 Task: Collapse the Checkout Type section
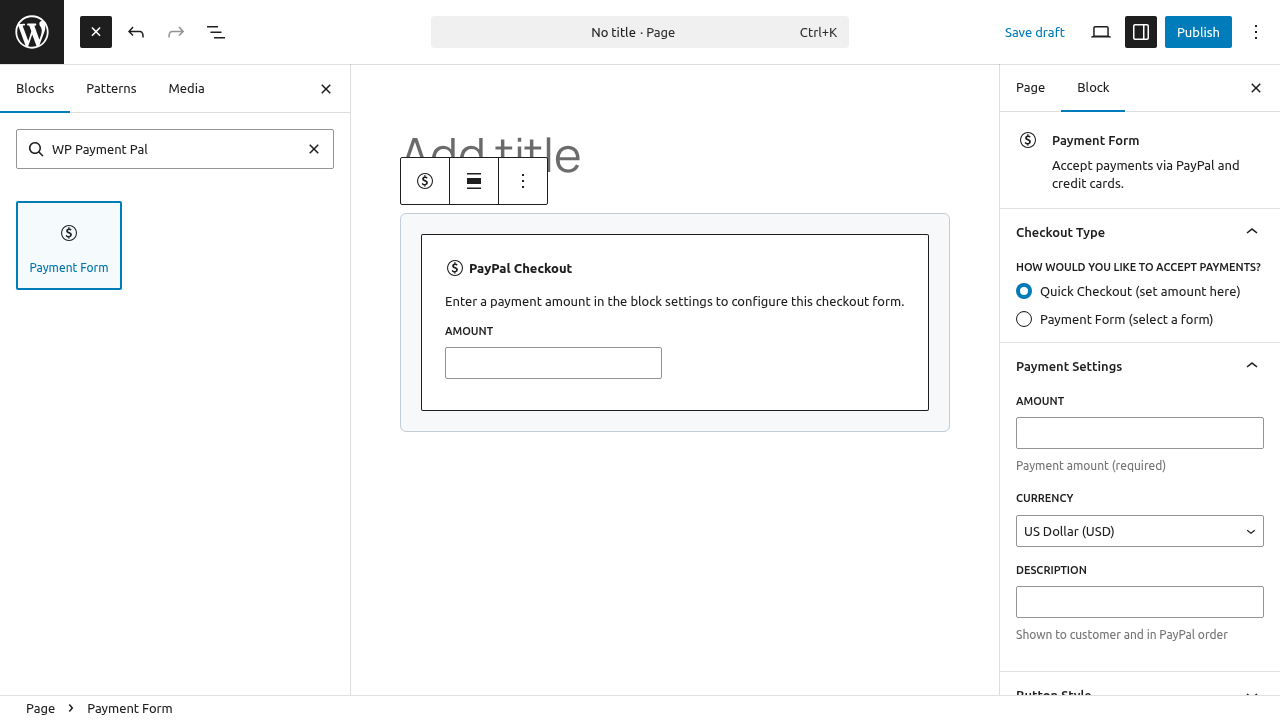point(1252,231)
